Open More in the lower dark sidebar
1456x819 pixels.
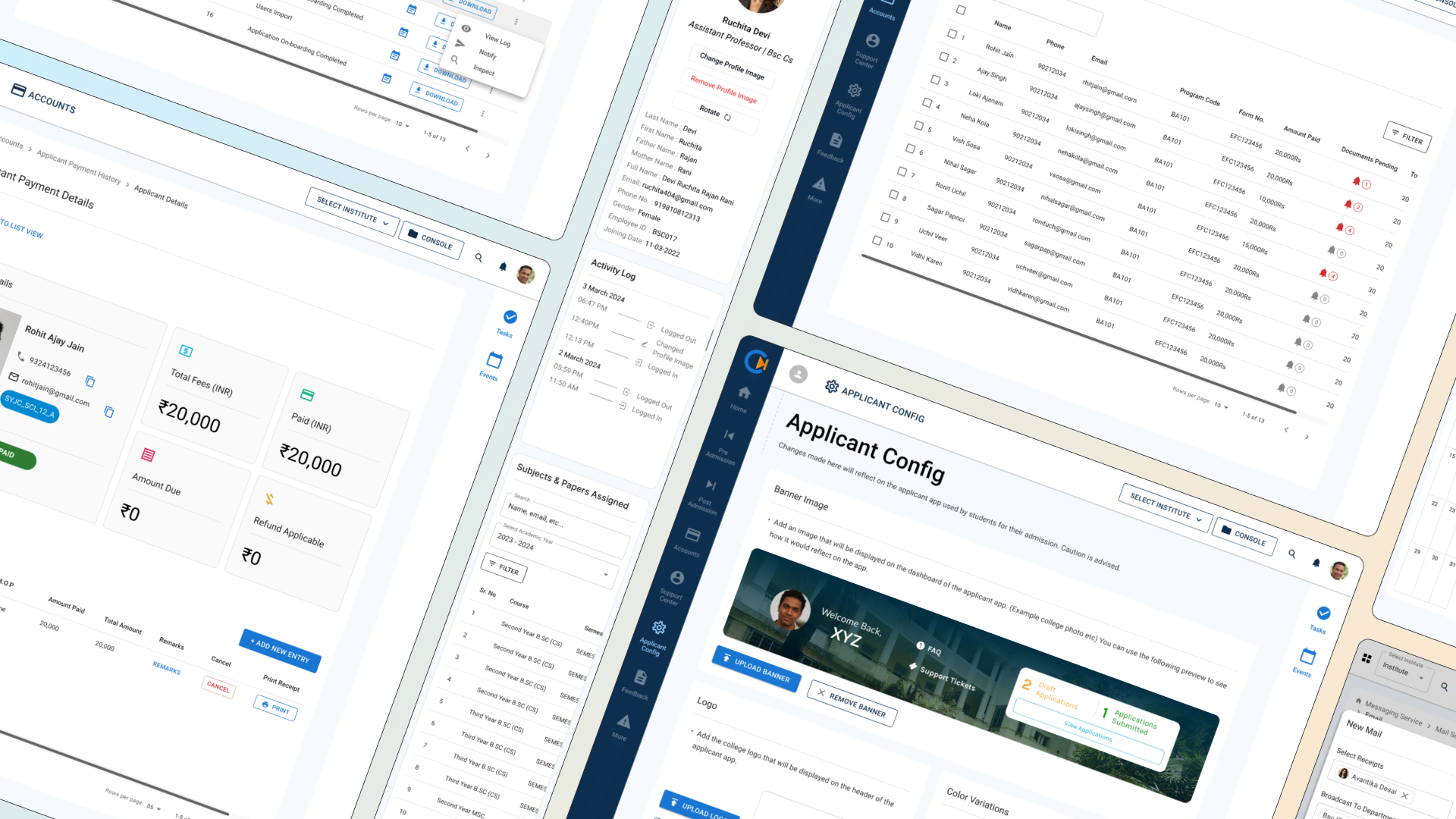click(x=623, y=726)
